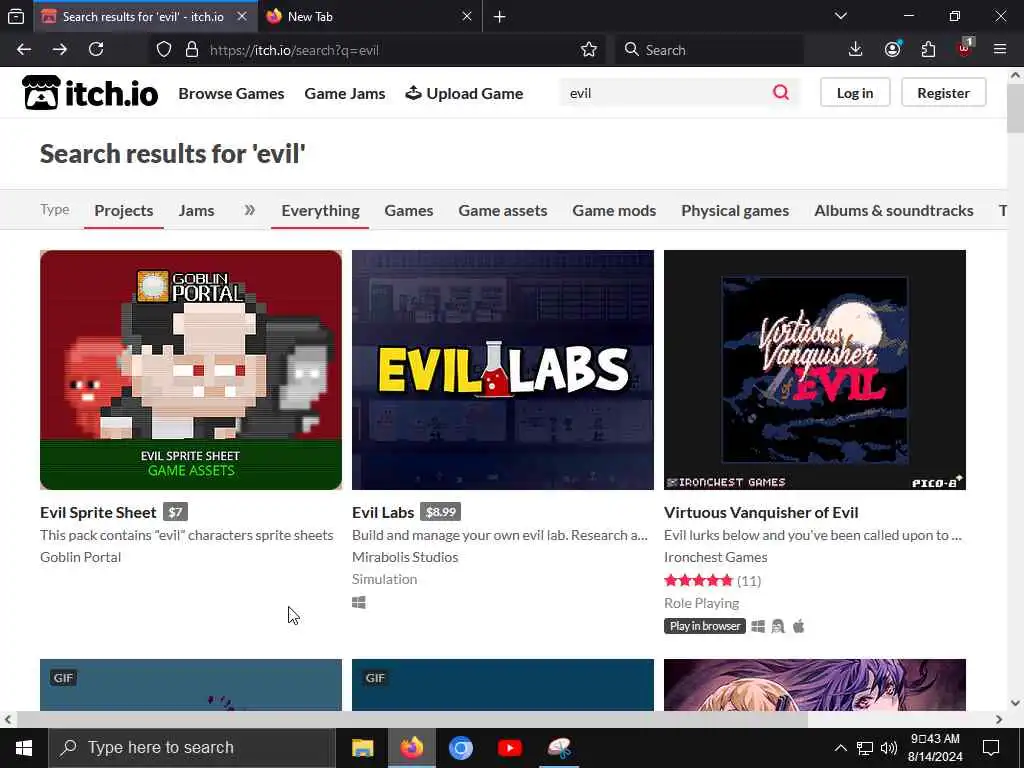Screen dimensions: 1024x768
Task: Open the notifications center icon
Action: point(991,748)
